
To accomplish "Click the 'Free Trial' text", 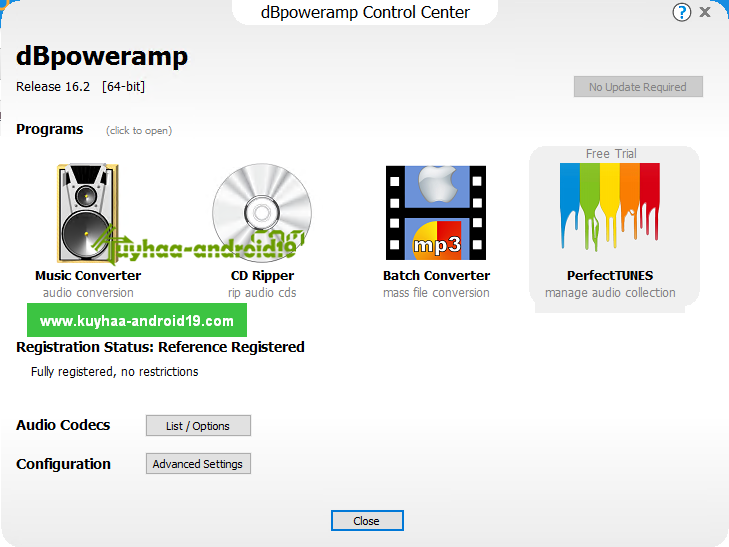I will [x=611, y=153].
